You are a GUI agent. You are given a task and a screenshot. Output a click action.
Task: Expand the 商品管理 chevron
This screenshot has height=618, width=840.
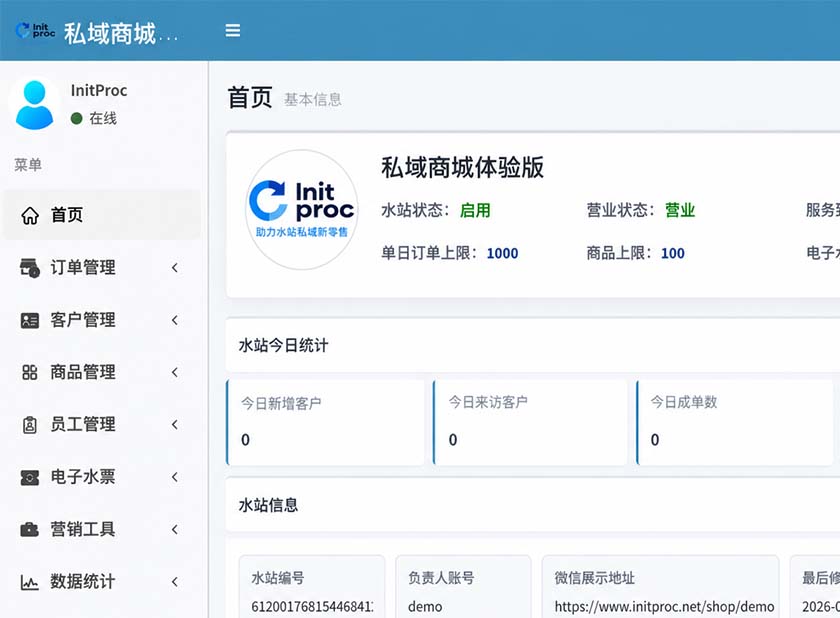pyautogui.click(x=175, y=372)
